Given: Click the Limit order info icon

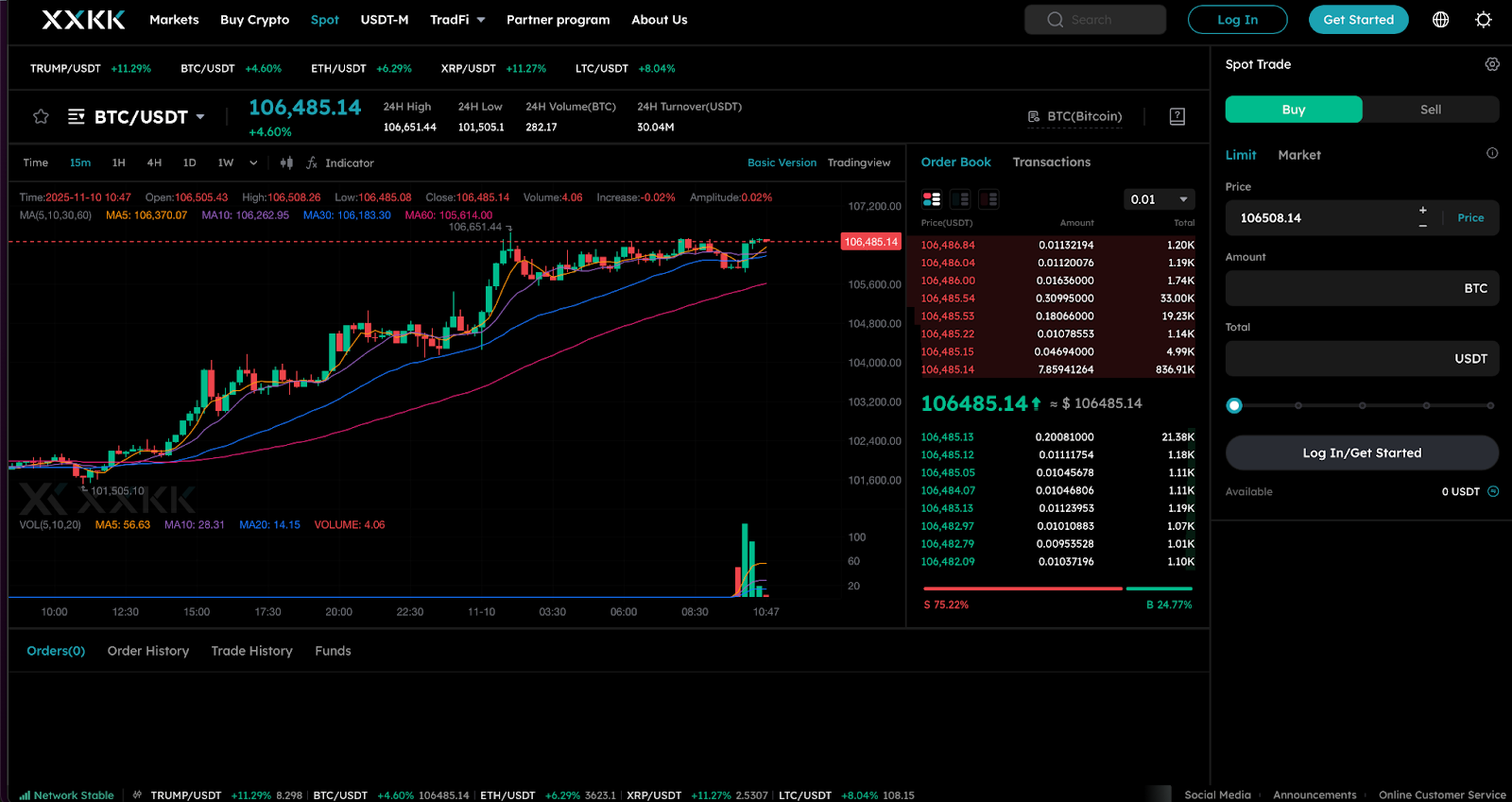Looking at the screenshot, I should 1491,153.
